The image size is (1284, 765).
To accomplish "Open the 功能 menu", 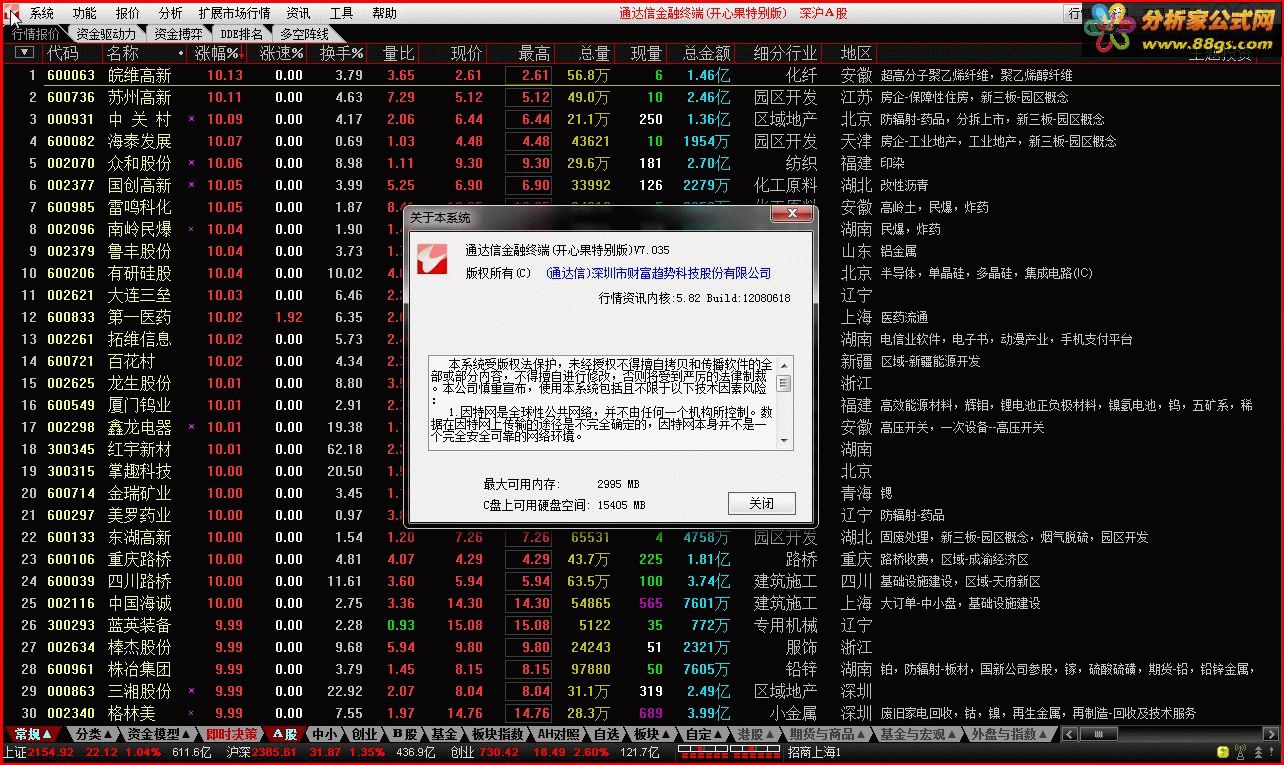I will [x=85, y=13].
